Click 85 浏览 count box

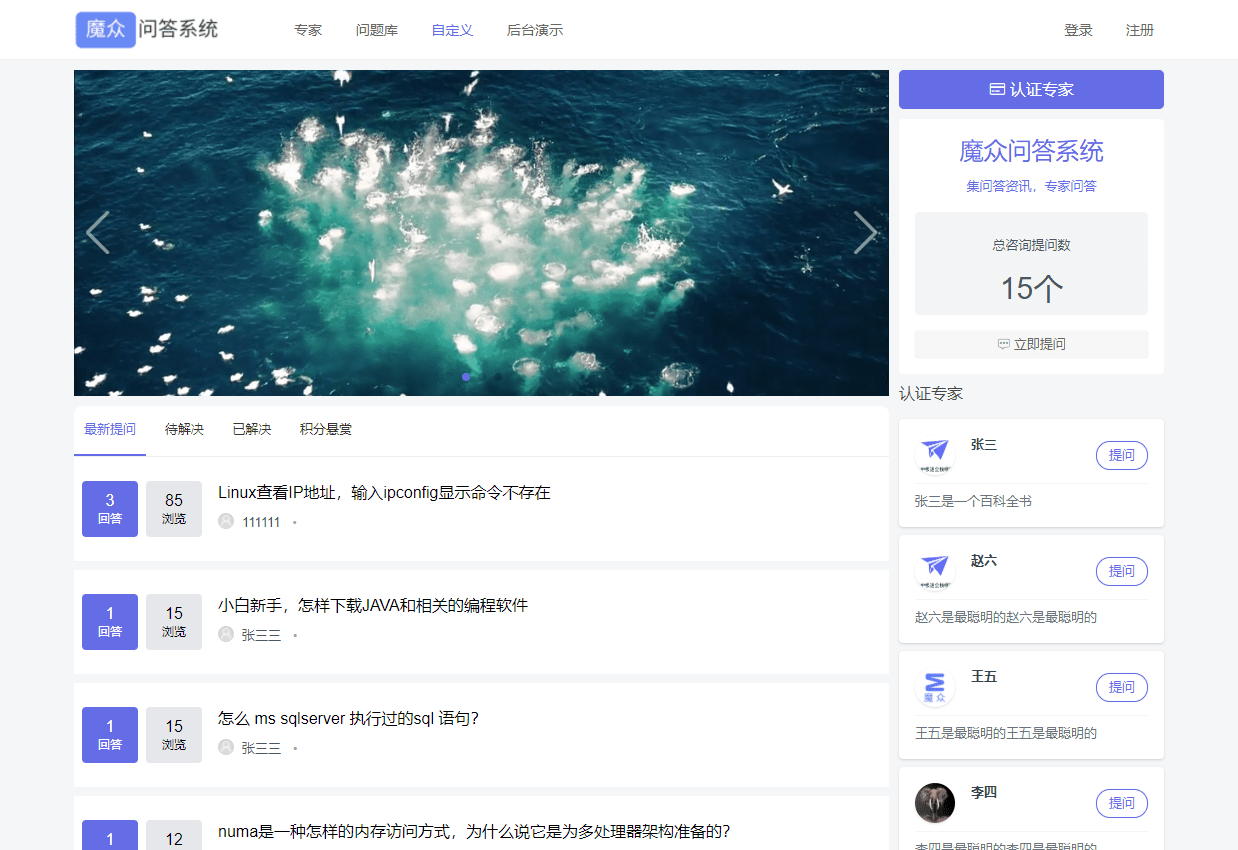174,509
